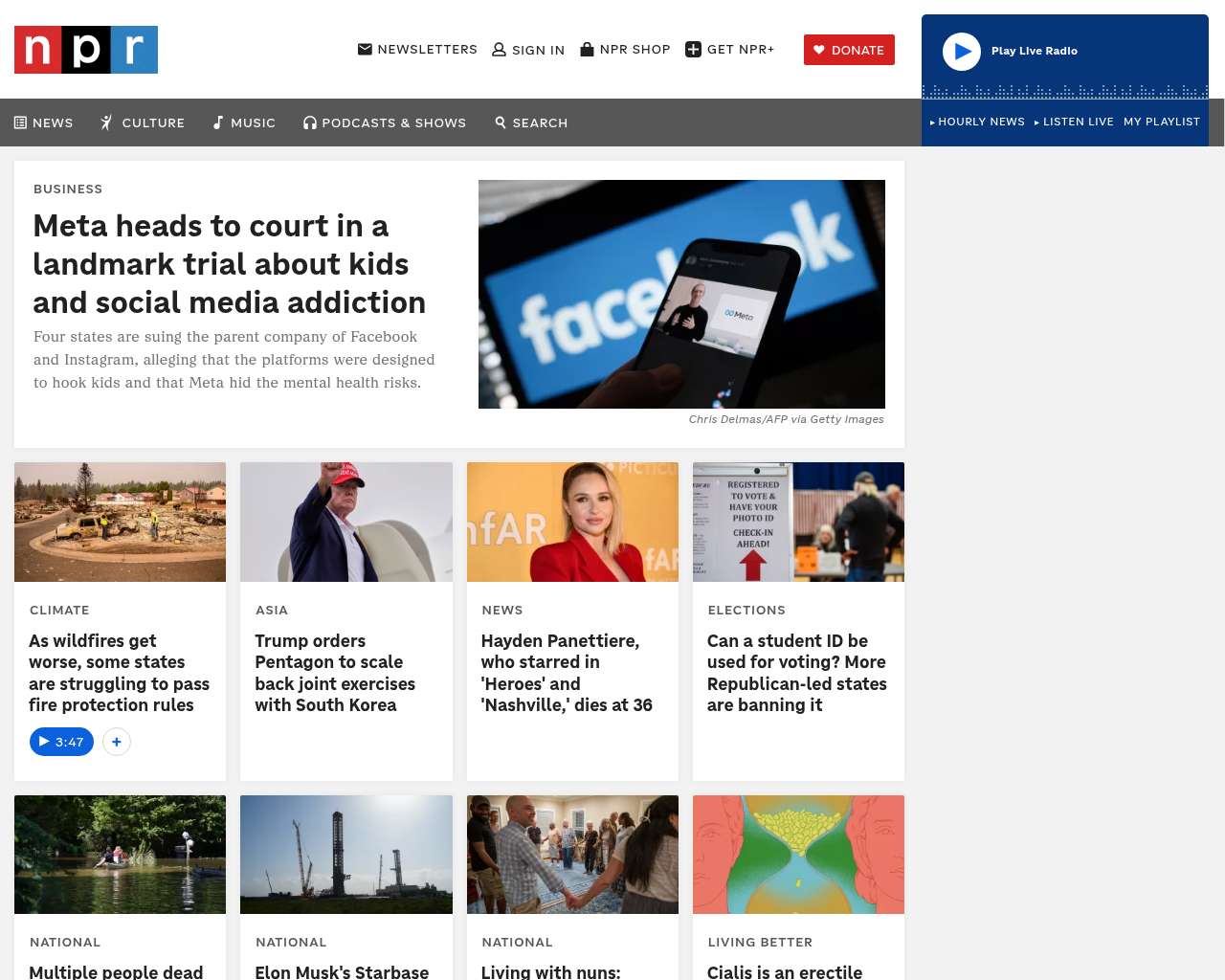The image size is (1225, 980).
Task: Click the Newsletters envelope icon
Action: 365,49
